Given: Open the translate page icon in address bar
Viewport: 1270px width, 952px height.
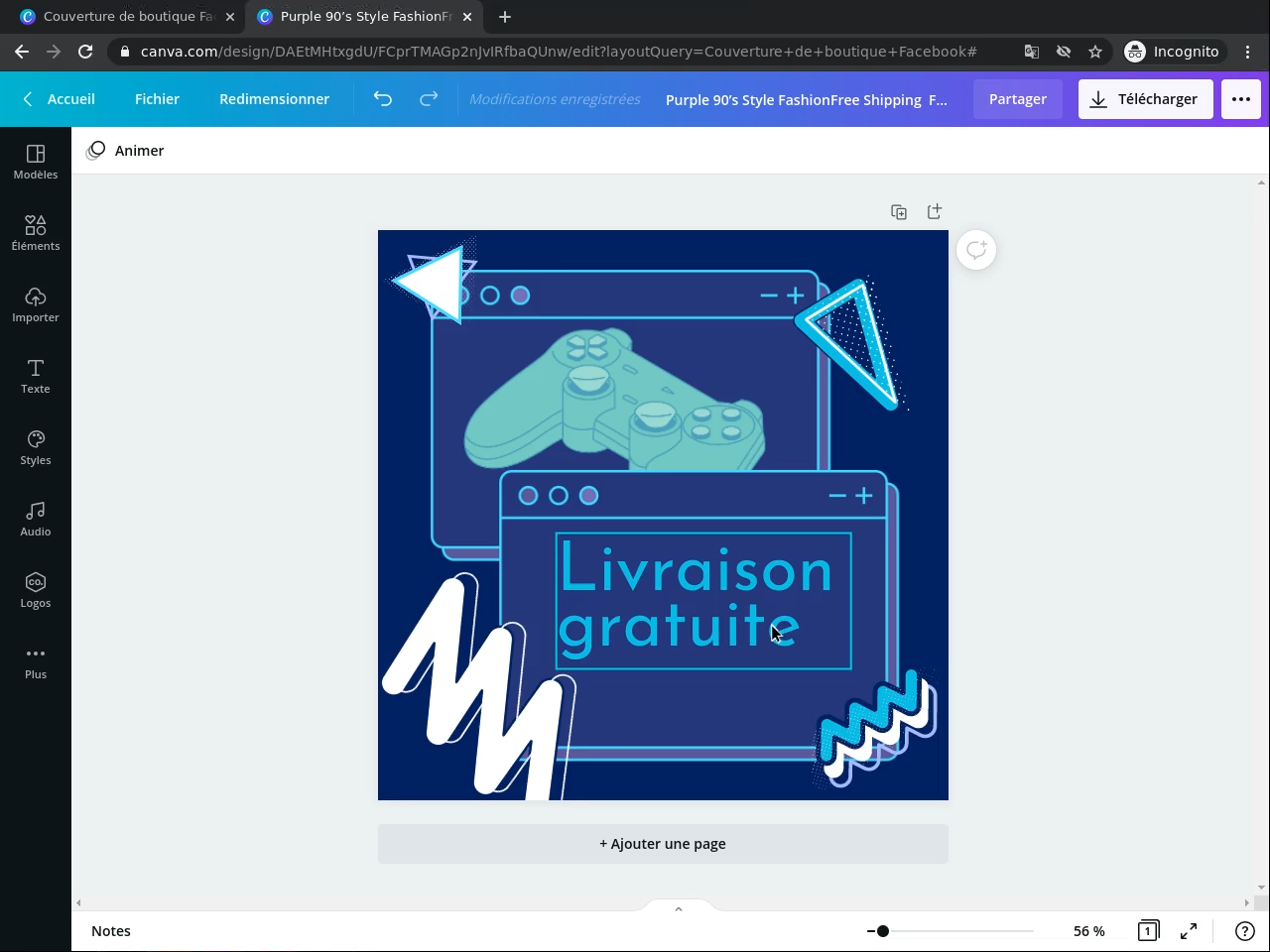Looking at the screenshot, I should point(1032,52).
